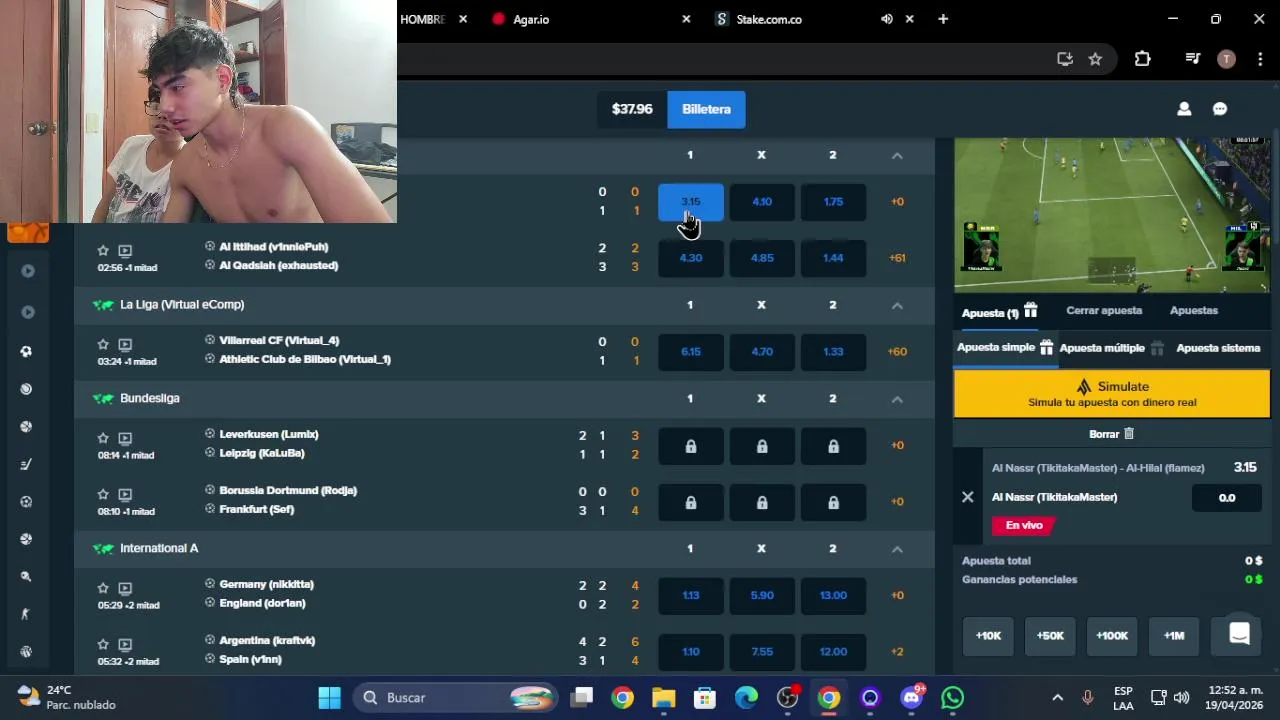Open the Windows Start menu
1280x720 pixels.
329,697
